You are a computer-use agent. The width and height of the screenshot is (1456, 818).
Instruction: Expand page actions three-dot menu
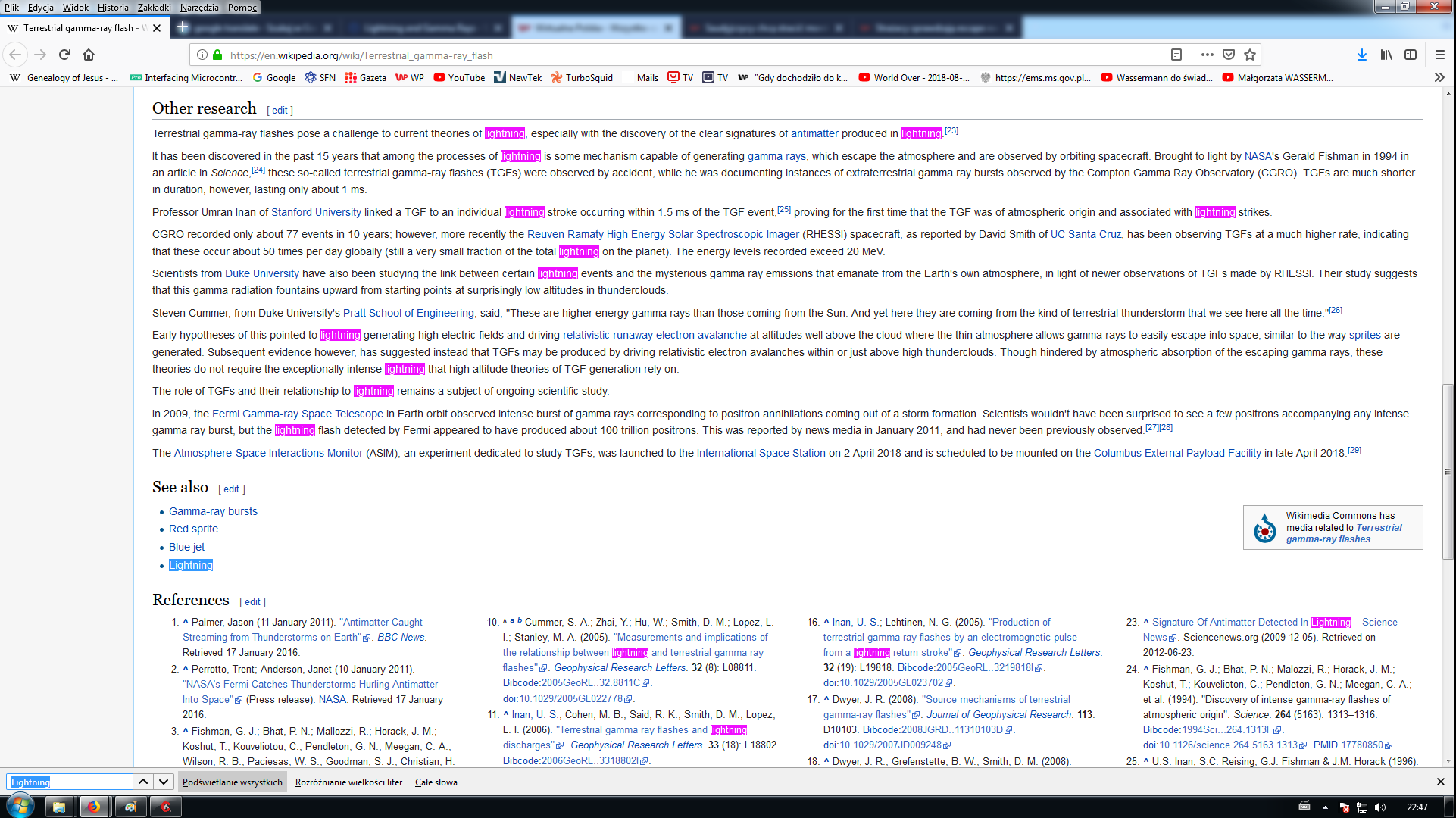coord(1207,55)
